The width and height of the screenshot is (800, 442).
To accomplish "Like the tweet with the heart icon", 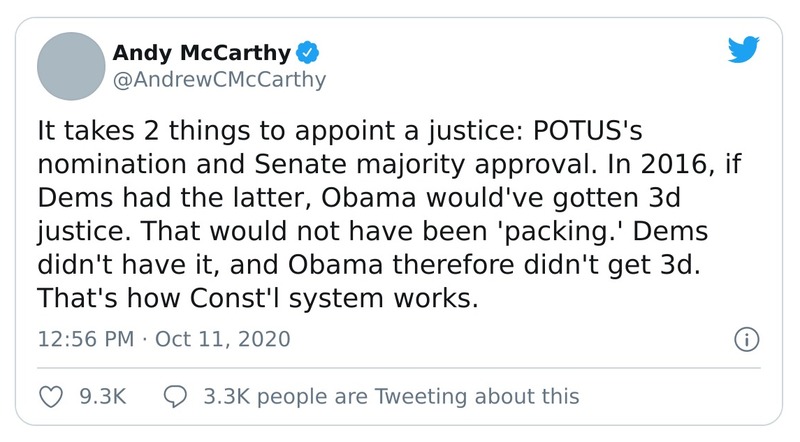I will [49, 396].
